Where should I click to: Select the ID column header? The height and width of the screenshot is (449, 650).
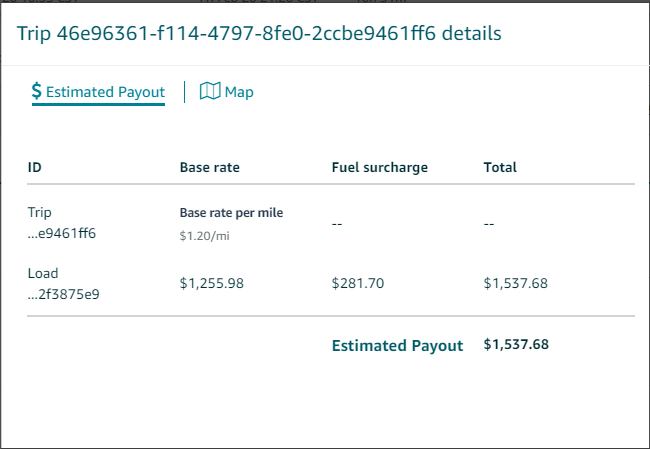click(34, 167)
